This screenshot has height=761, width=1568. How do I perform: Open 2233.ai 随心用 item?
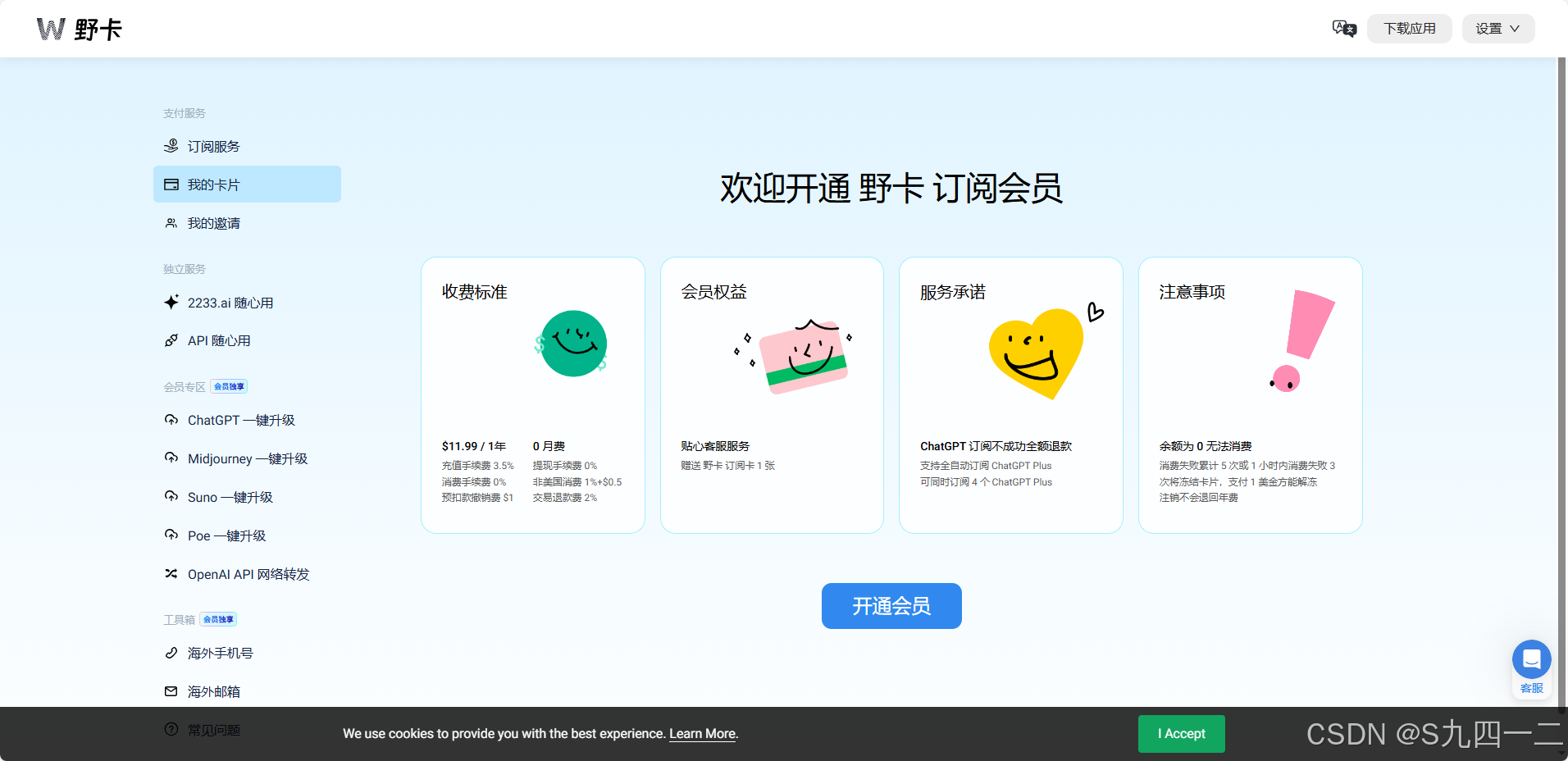point(247,303)
